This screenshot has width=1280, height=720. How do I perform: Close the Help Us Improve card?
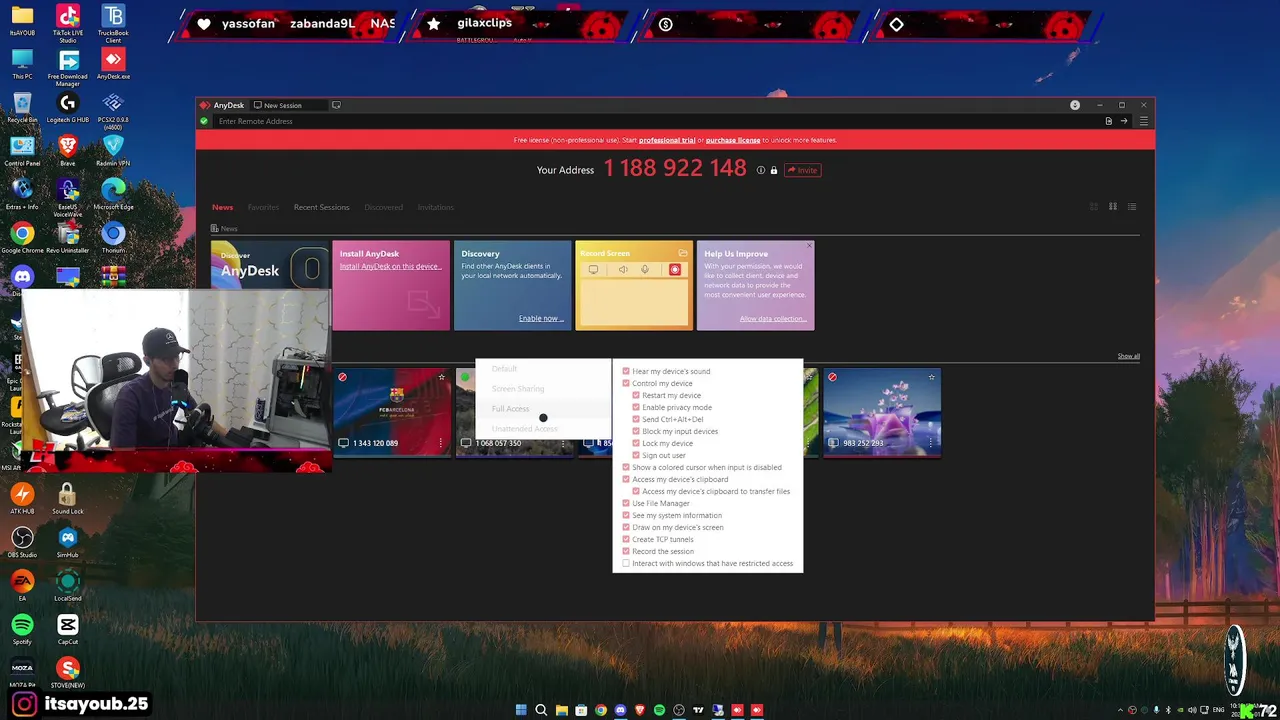pos(809,246)
